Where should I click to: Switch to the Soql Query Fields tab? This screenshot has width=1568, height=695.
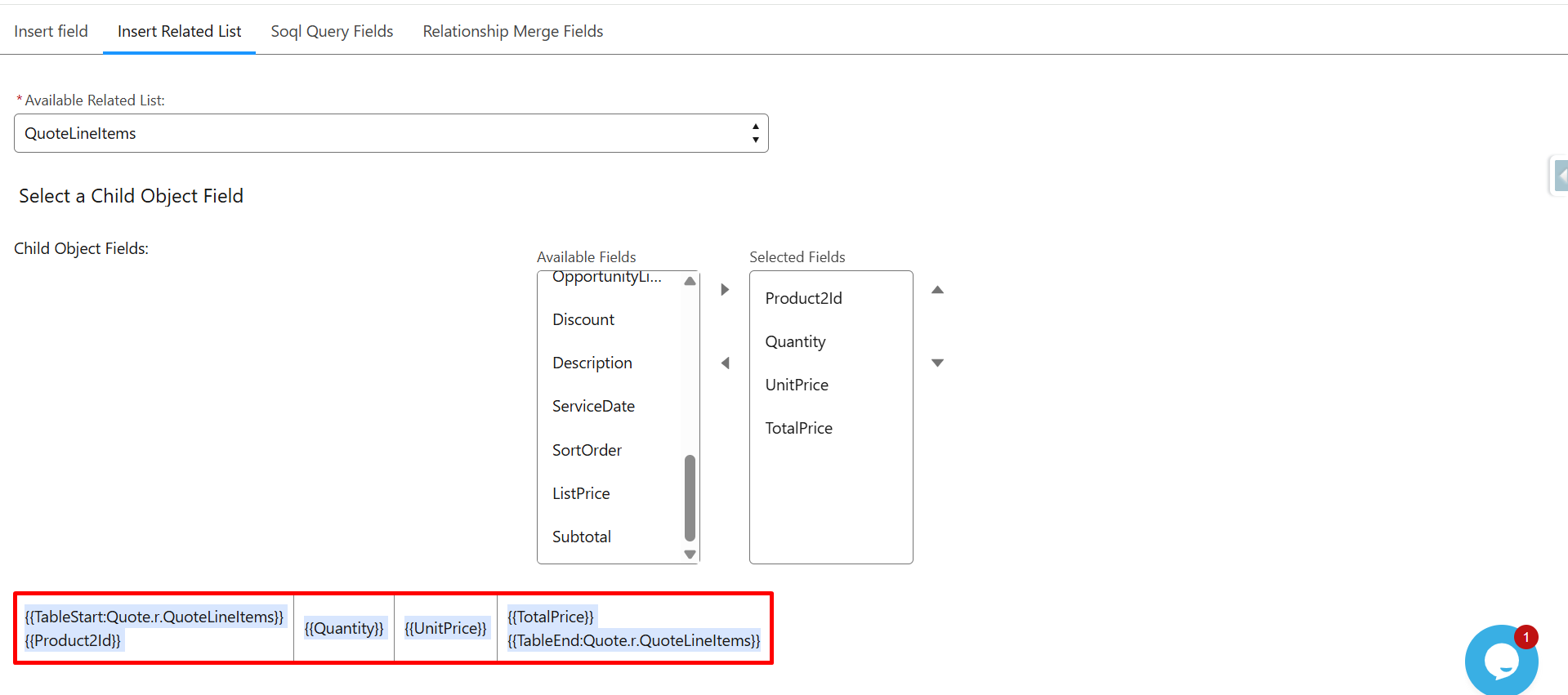coord(332,31)
